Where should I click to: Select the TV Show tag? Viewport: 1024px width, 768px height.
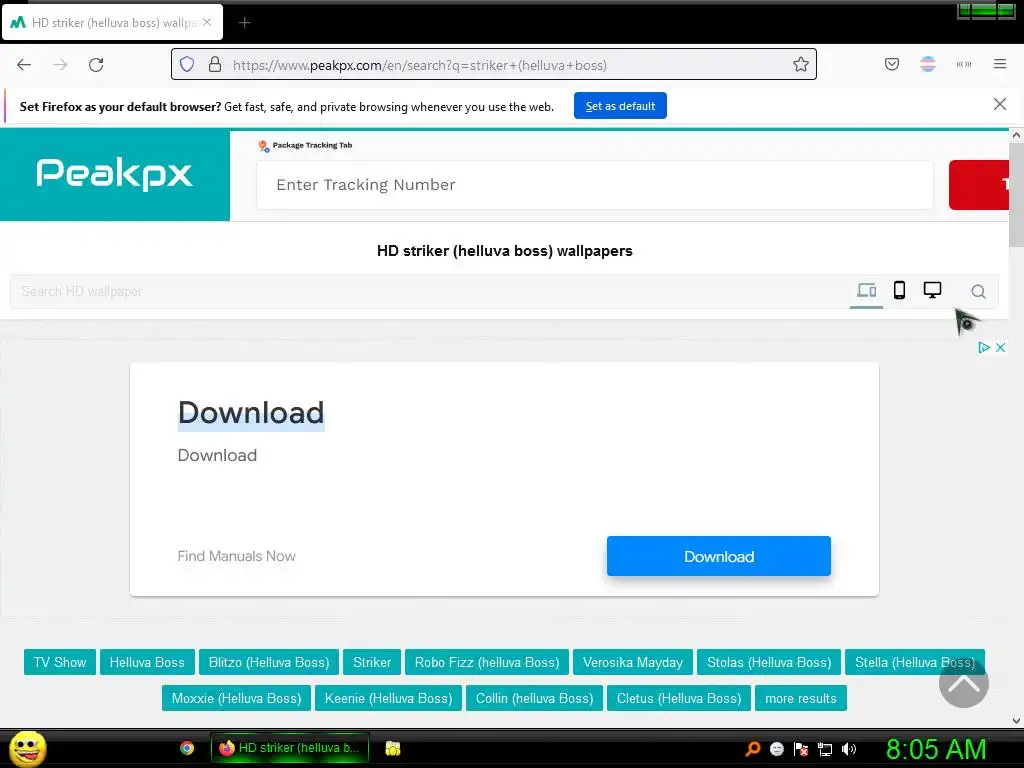click(x=60, y=662)
